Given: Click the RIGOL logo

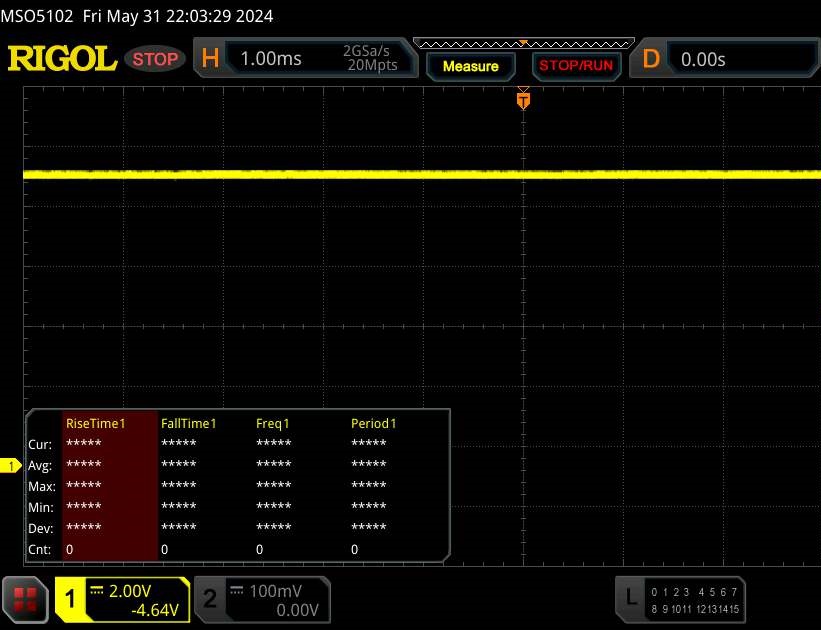Looking at the screenshot, I should click(x=62, y=58).
